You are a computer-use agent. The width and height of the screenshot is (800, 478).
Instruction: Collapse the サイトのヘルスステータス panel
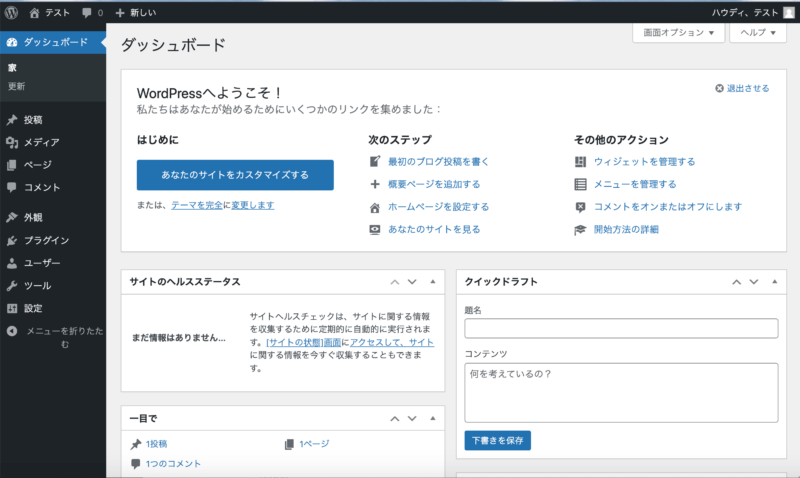click(433, 282)
